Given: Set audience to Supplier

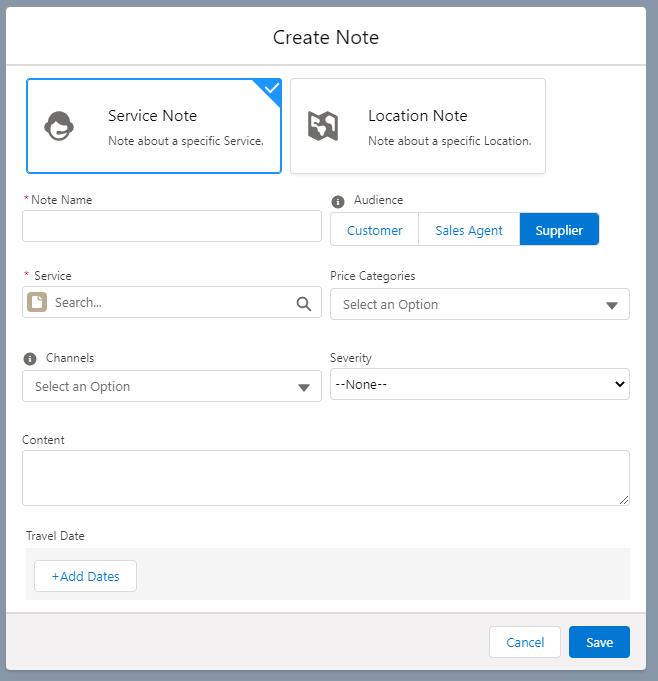Looking at the screenshot, I should click(x=559, y=230).
